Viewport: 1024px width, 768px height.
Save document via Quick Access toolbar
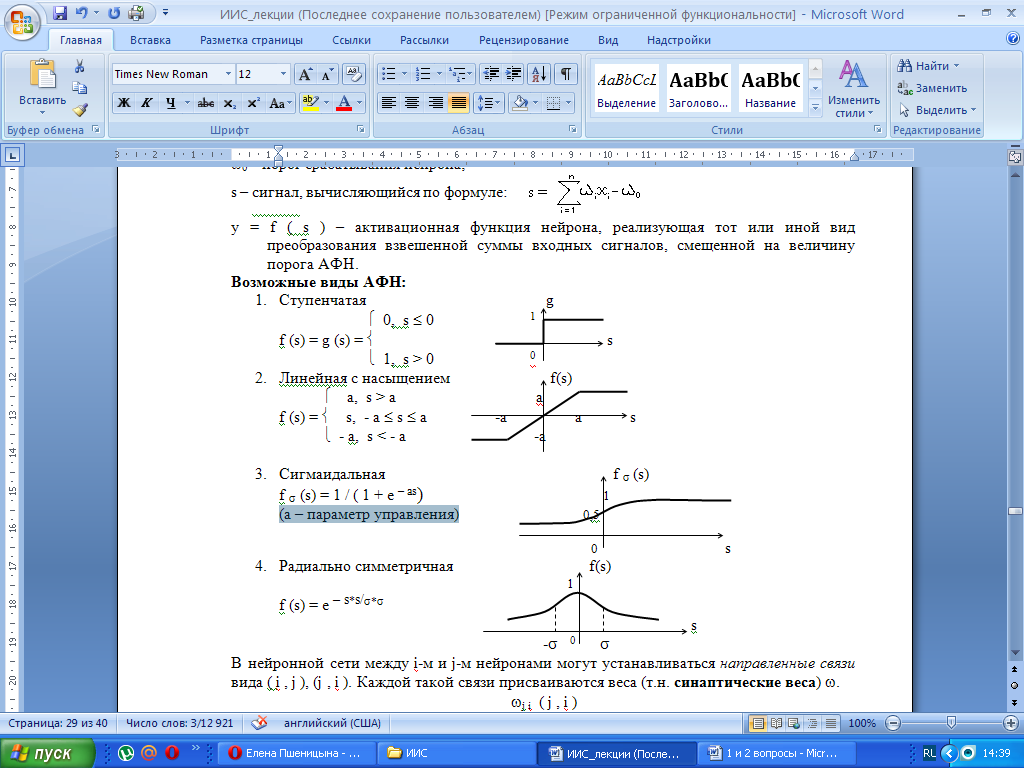tap(59, 13)
